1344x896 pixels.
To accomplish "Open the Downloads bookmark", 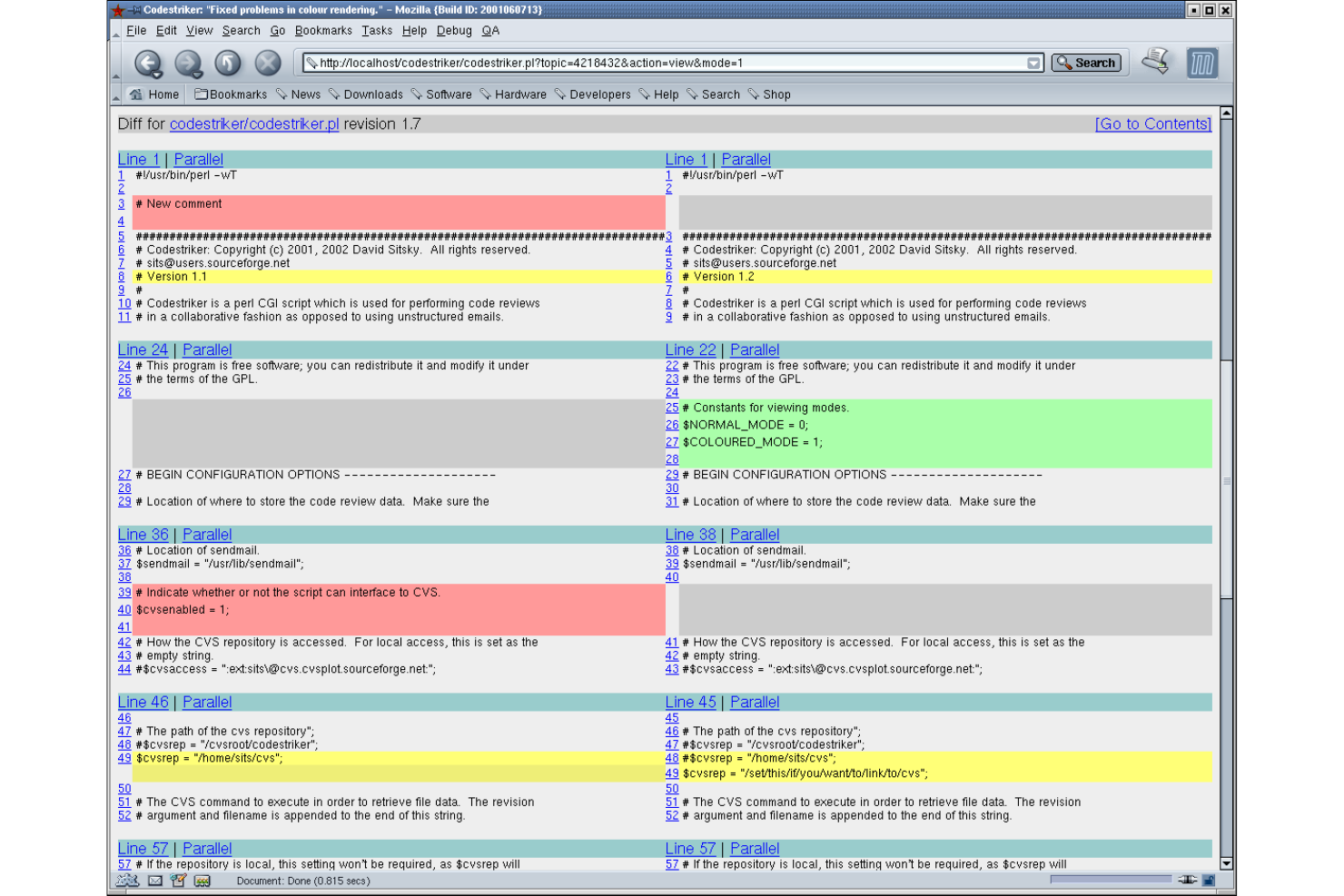I will tap(365, 94).
